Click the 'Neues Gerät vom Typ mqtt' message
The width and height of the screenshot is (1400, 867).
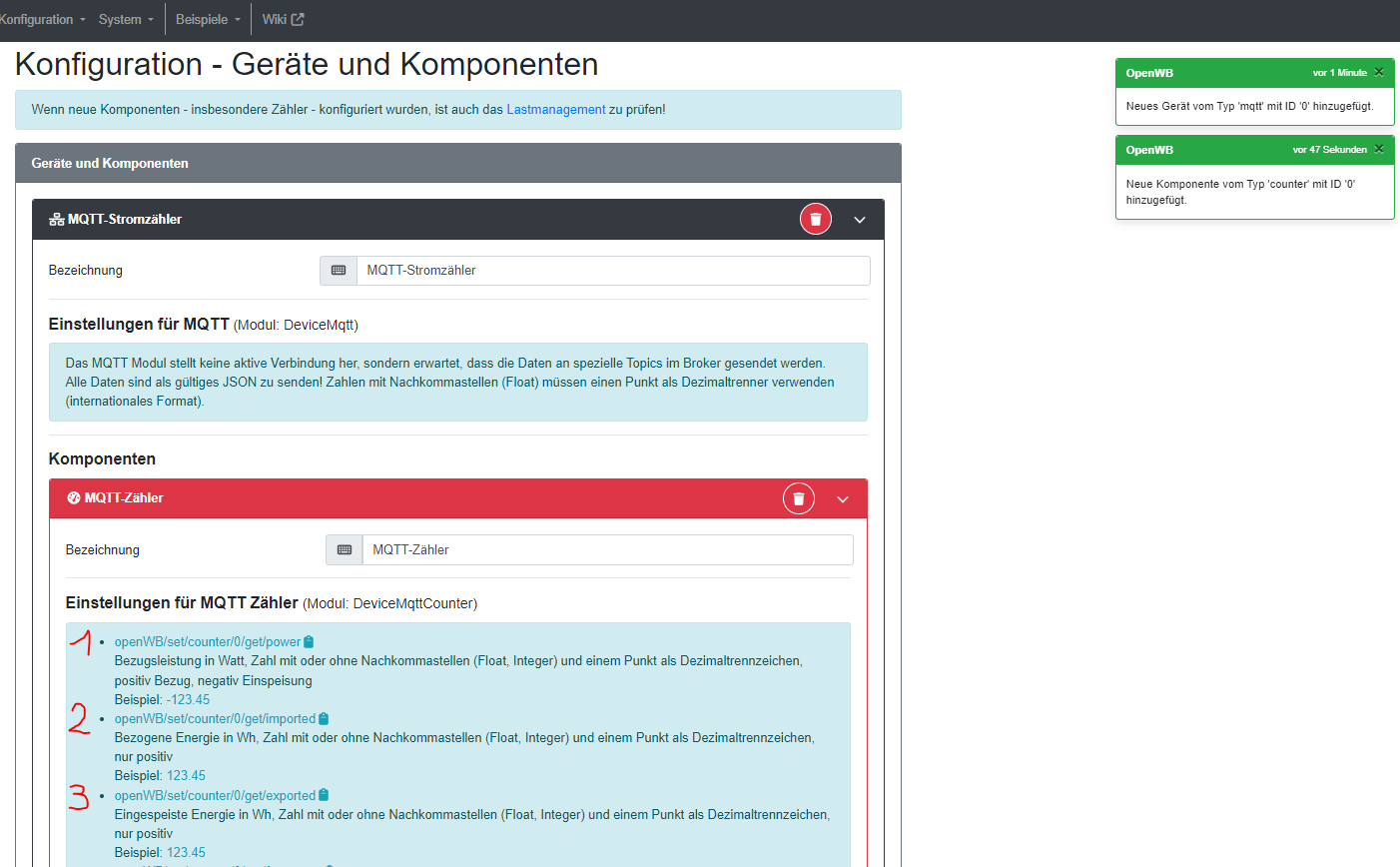(1250, 106)
